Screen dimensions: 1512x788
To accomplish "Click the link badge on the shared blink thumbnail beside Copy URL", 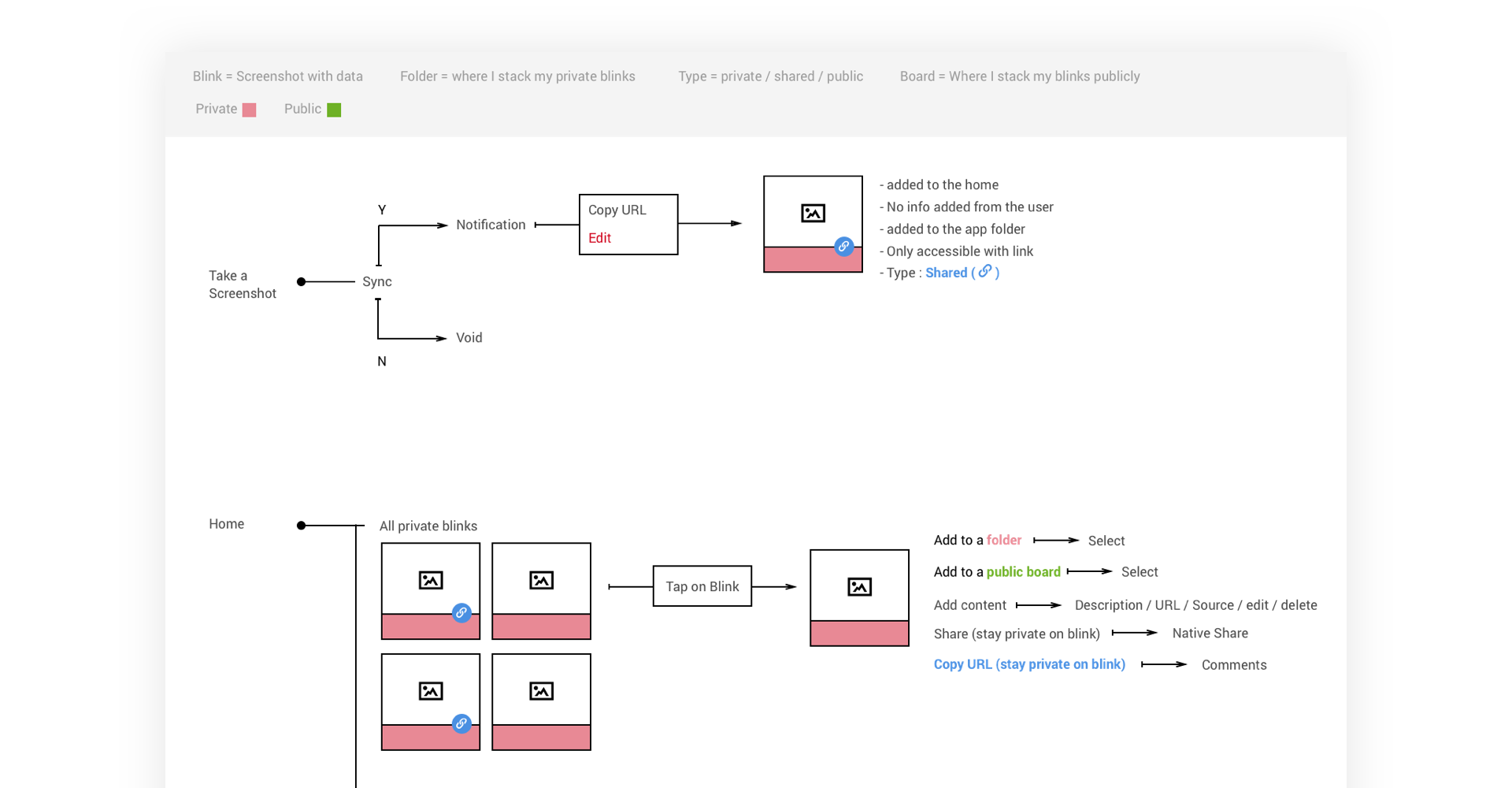I will 843,247.
